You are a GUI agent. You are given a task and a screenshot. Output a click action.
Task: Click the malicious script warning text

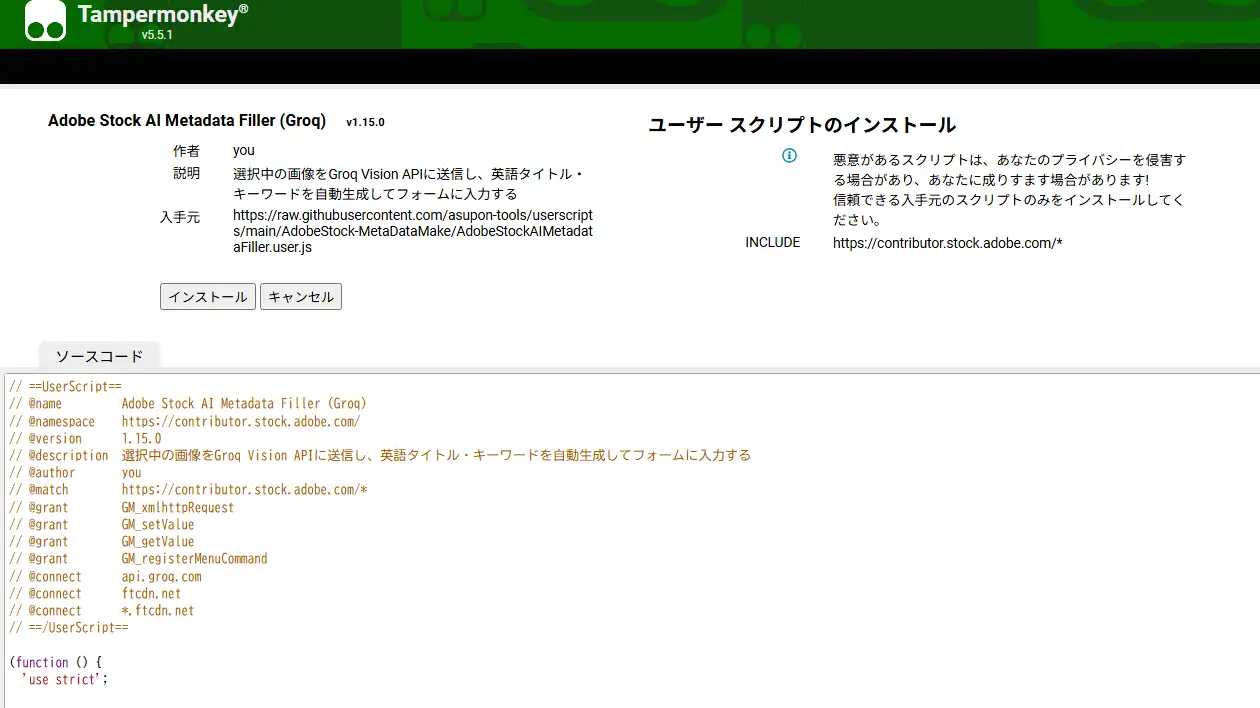pos(1009,190)
